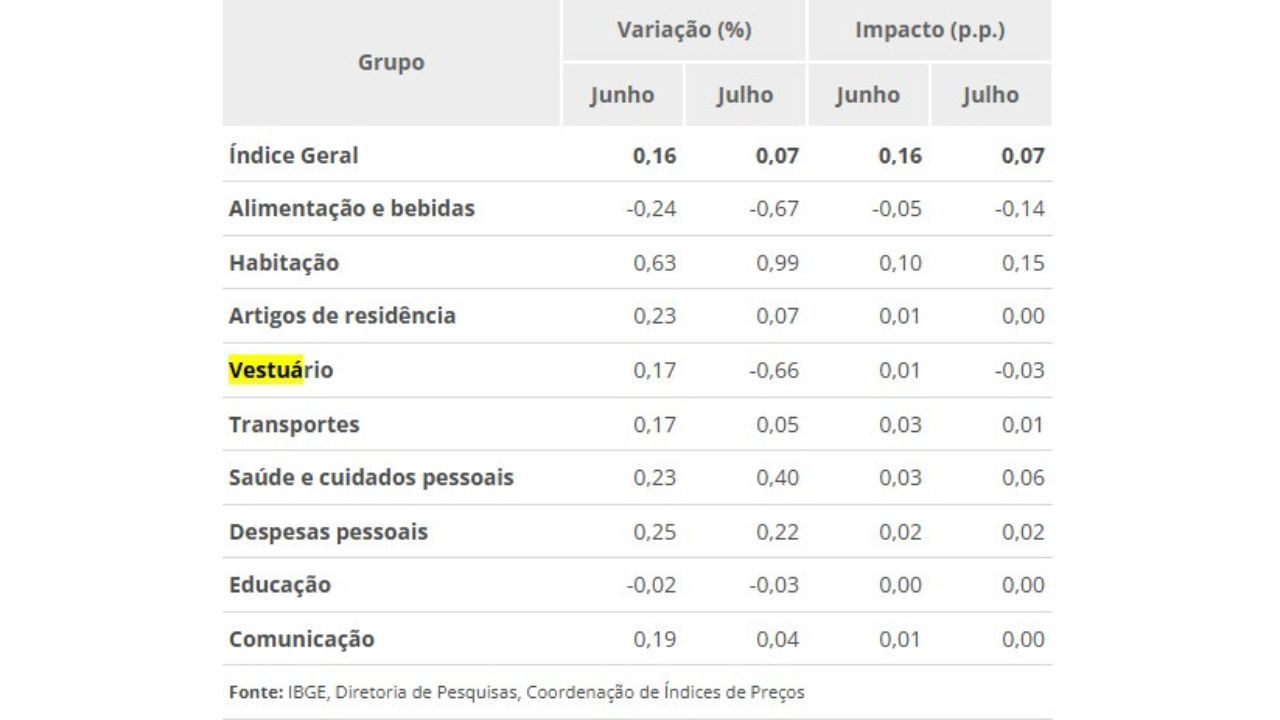The image size is (1280, 720).
Task: Click the Vestuário Julho variation value -0,66
Action: coord(774,370)
